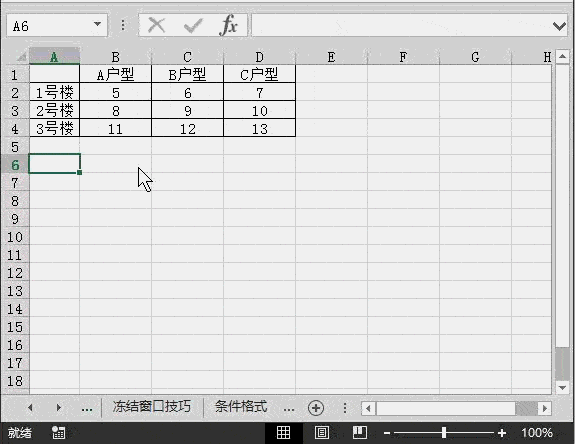Click the zoom slider handle
Viewport: 575px width, 444px height.
click(x=444, y=433)
